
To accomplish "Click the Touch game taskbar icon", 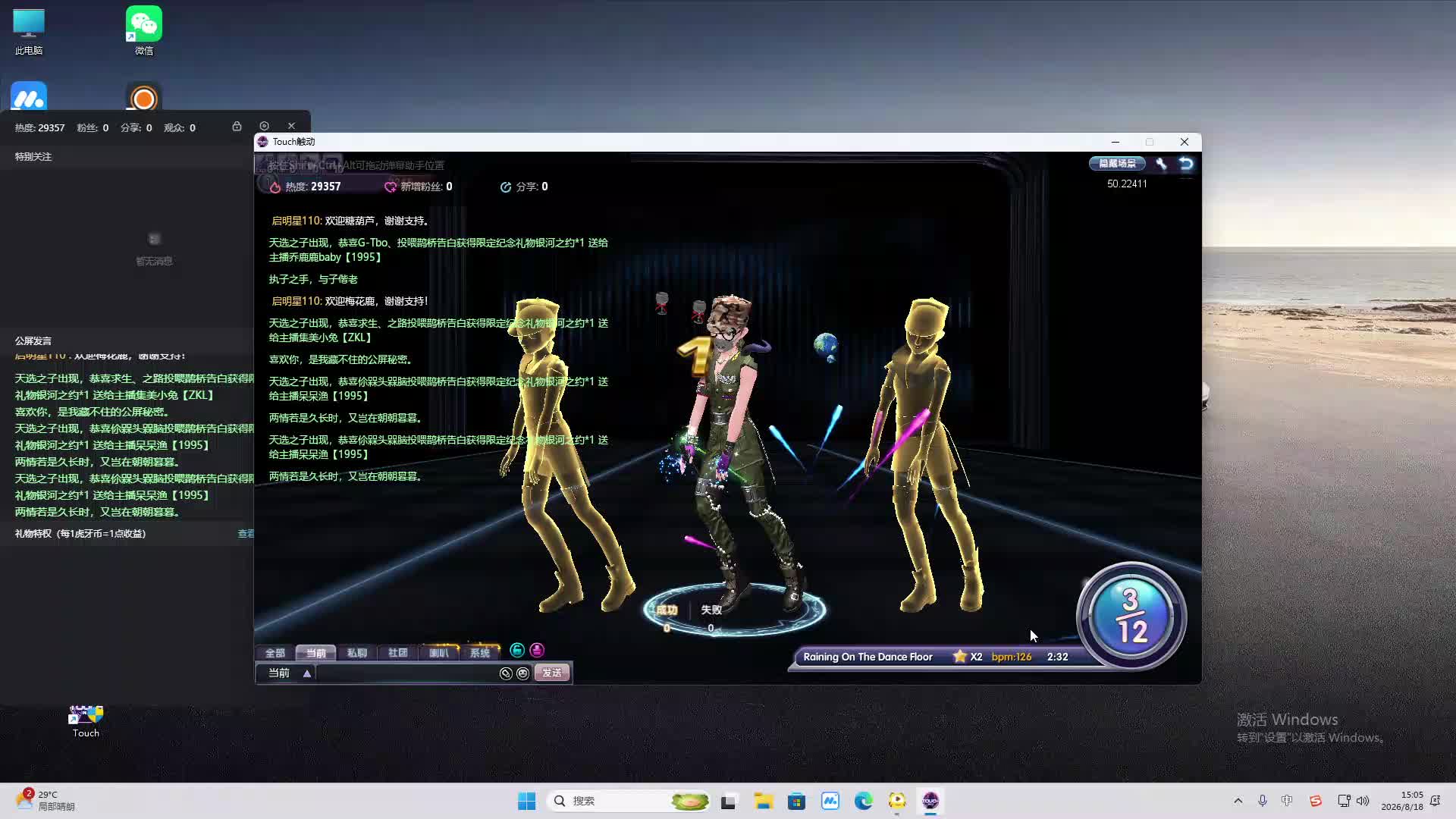I will [x=930, y=801].
